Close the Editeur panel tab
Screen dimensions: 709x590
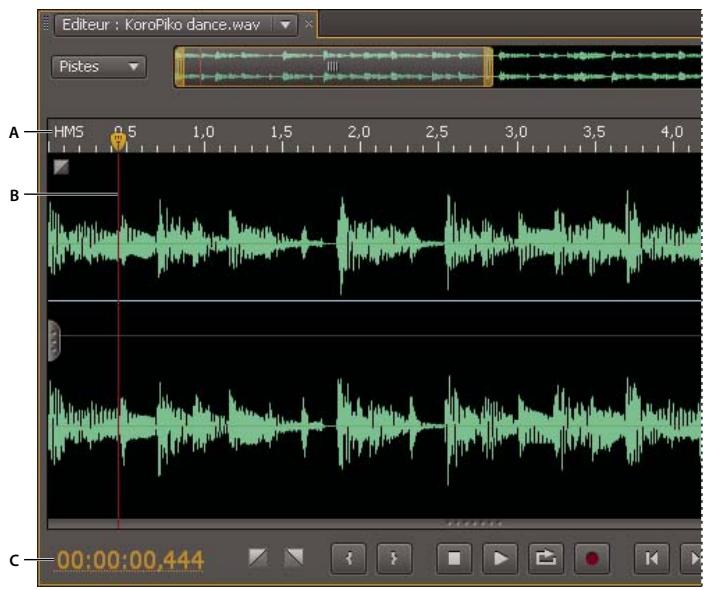click(x=308, y=24)
